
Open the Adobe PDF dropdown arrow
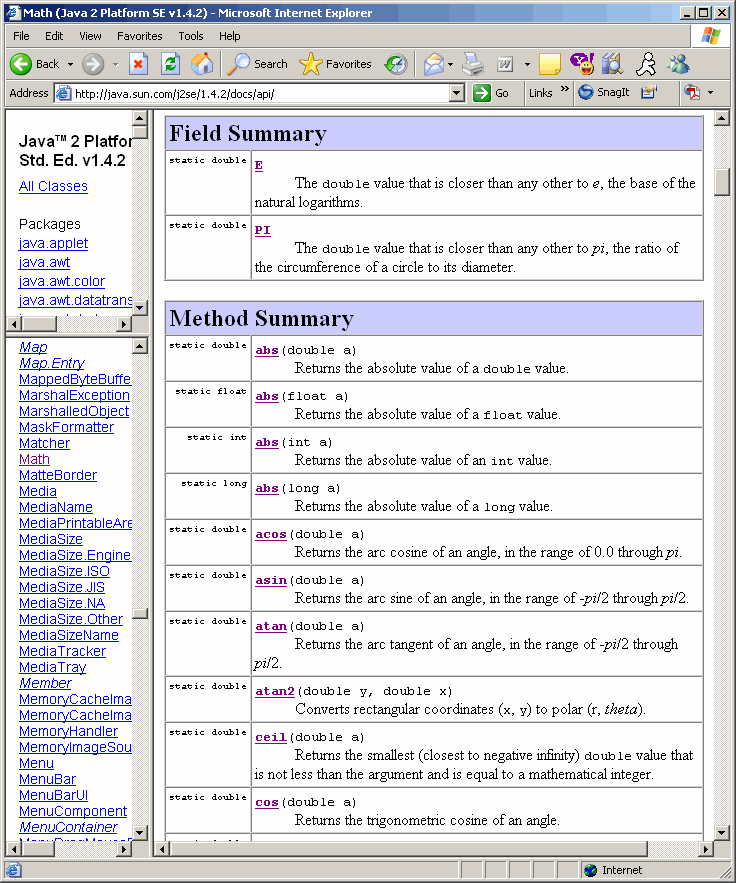(711, 92)
